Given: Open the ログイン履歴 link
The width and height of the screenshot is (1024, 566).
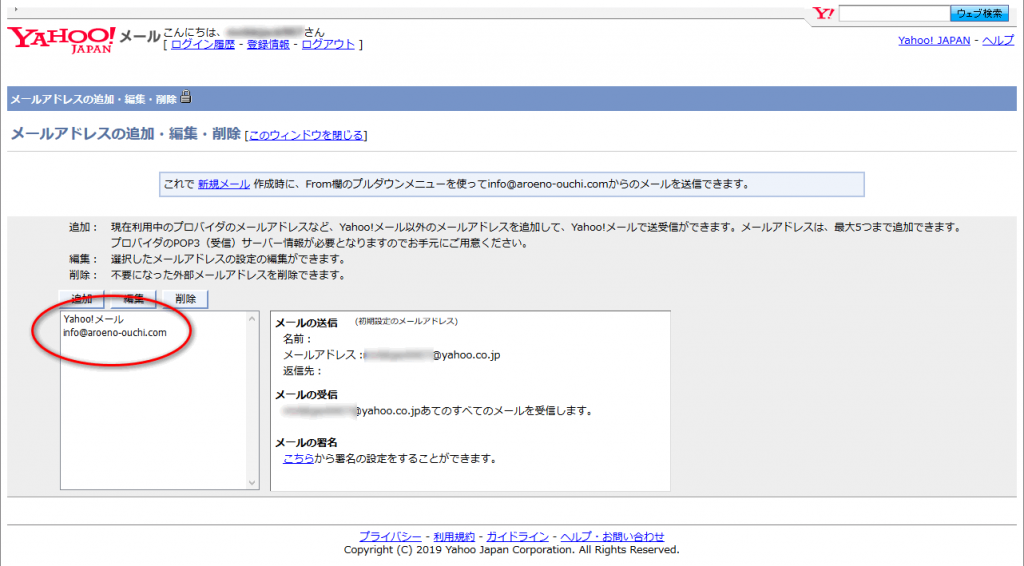Looking at the screenshot, I should click(204, 45).
